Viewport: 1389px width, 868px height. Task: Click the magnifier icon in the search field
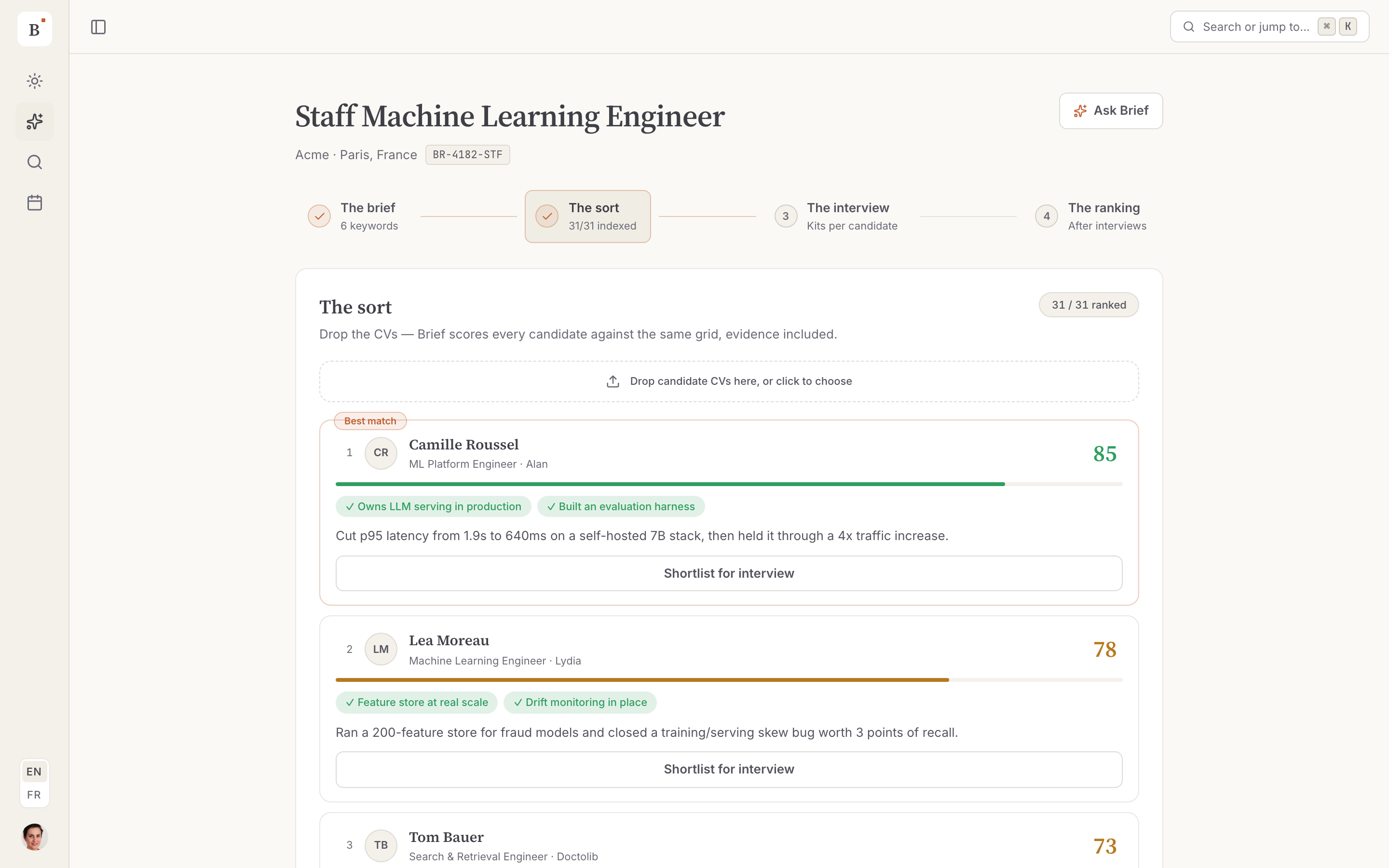coord(1189,27)
